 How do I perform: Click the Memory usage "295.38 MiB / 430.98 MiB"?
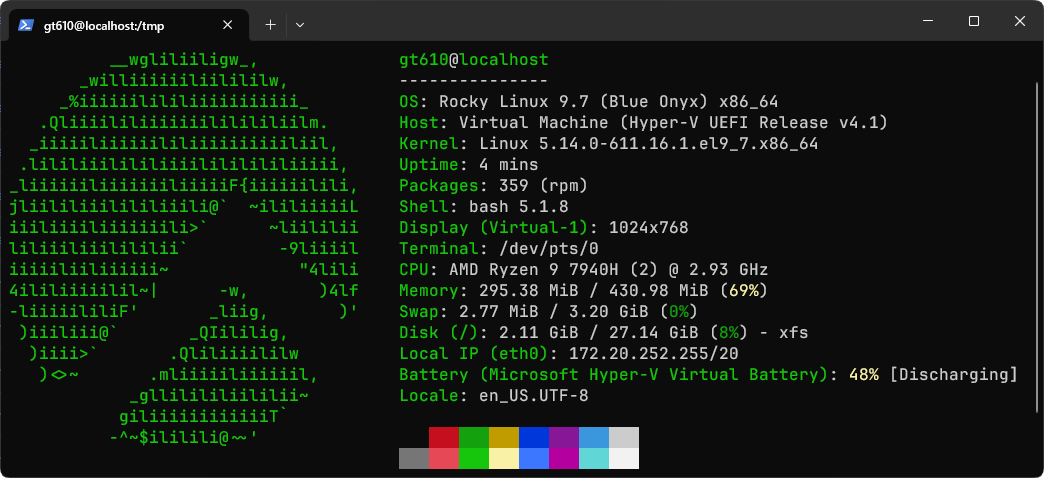(593, 291)
